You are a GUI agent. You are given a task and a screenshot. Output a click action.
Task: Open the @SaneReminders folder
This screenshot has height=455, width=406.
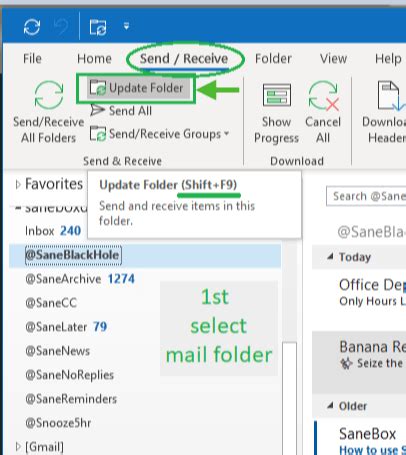click(71, 399)
